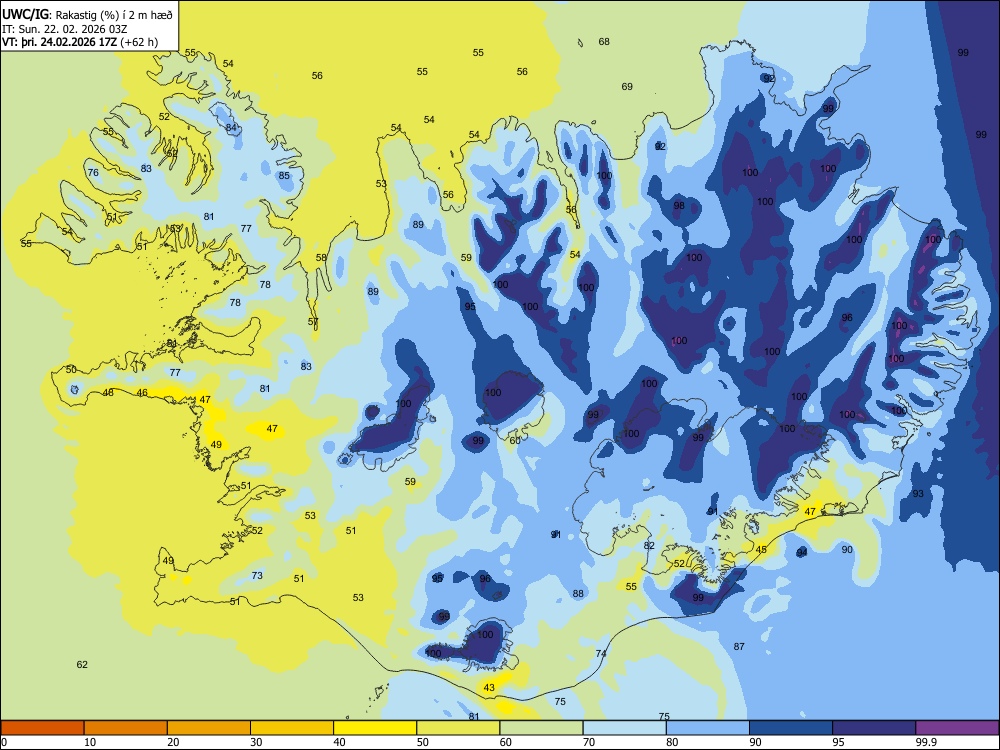Viewport: 1000px width, 750px height.
Task: Click the '99.9' label on the color scale
Action: coord(926,742)
